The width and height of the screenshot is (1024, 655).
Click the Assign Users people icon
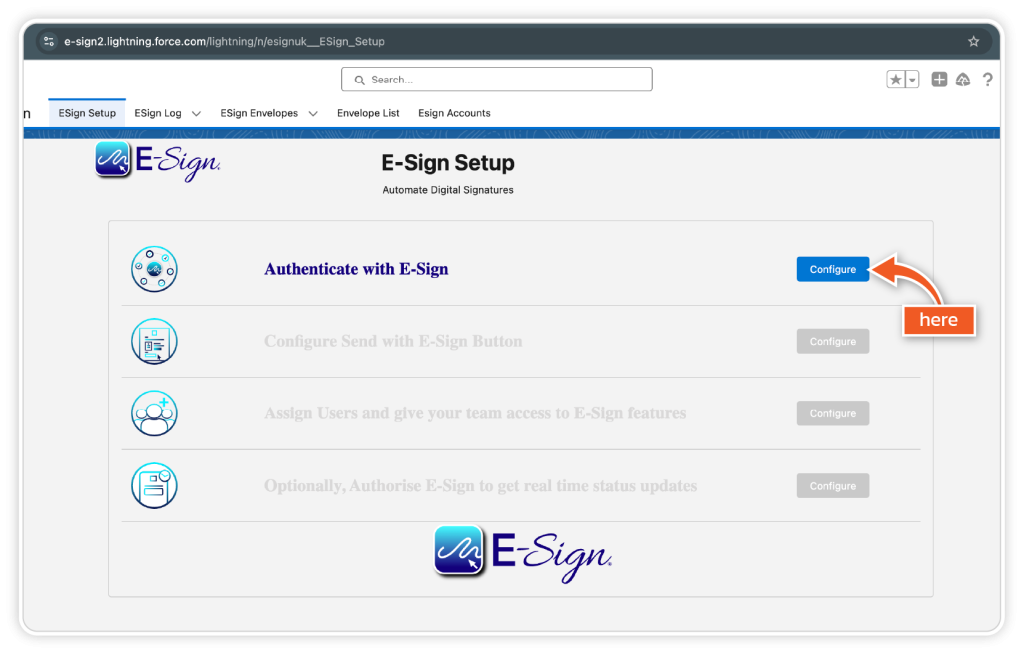click(154, 413)
